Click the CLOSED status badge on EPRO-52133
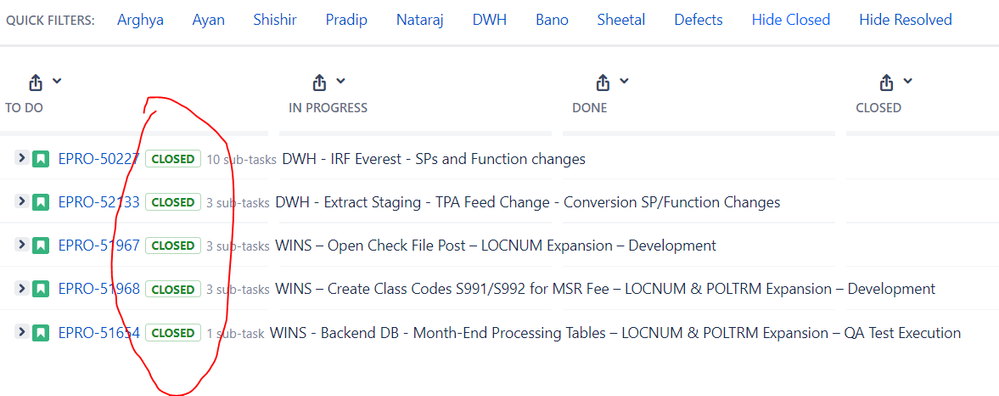This screenshot has height=396, width=999. coord(173,202)
